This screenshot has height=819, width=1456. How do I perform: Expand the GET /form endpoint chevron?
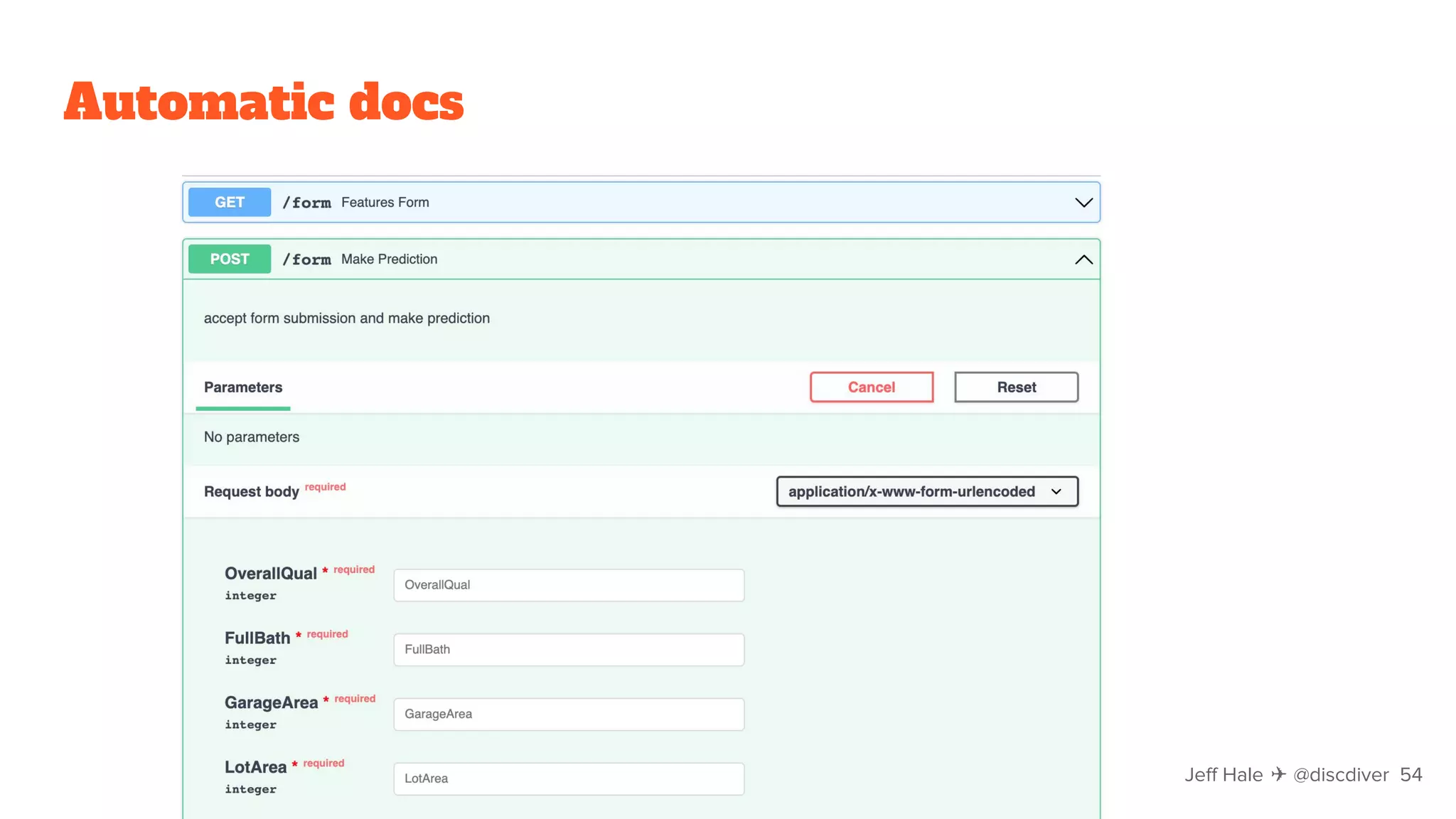click(1083, 203)
